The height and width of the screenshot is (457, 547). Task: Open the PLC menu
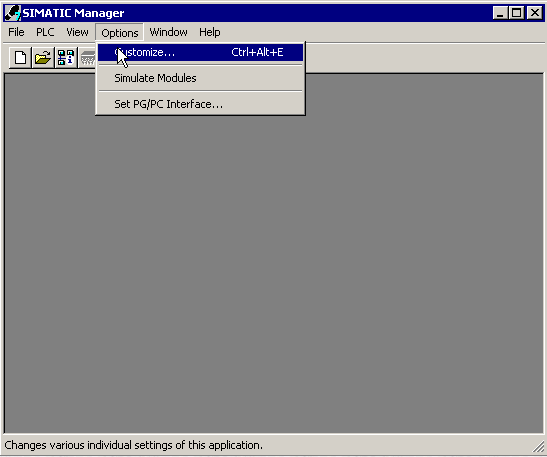[45, 32]
